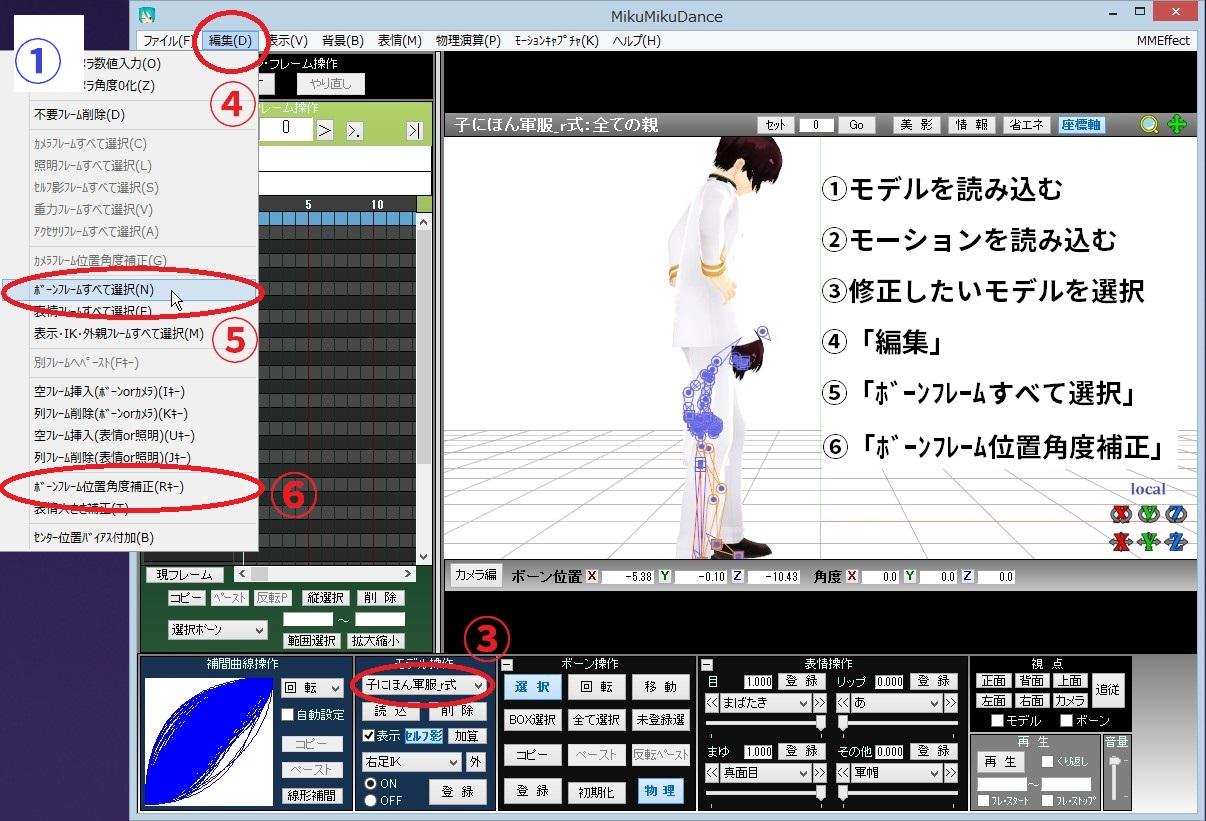The height and width of the screenshot is (821, 1206).
Task: Click the magnifier zoom icon in viewport
Action: [1149, 125]
